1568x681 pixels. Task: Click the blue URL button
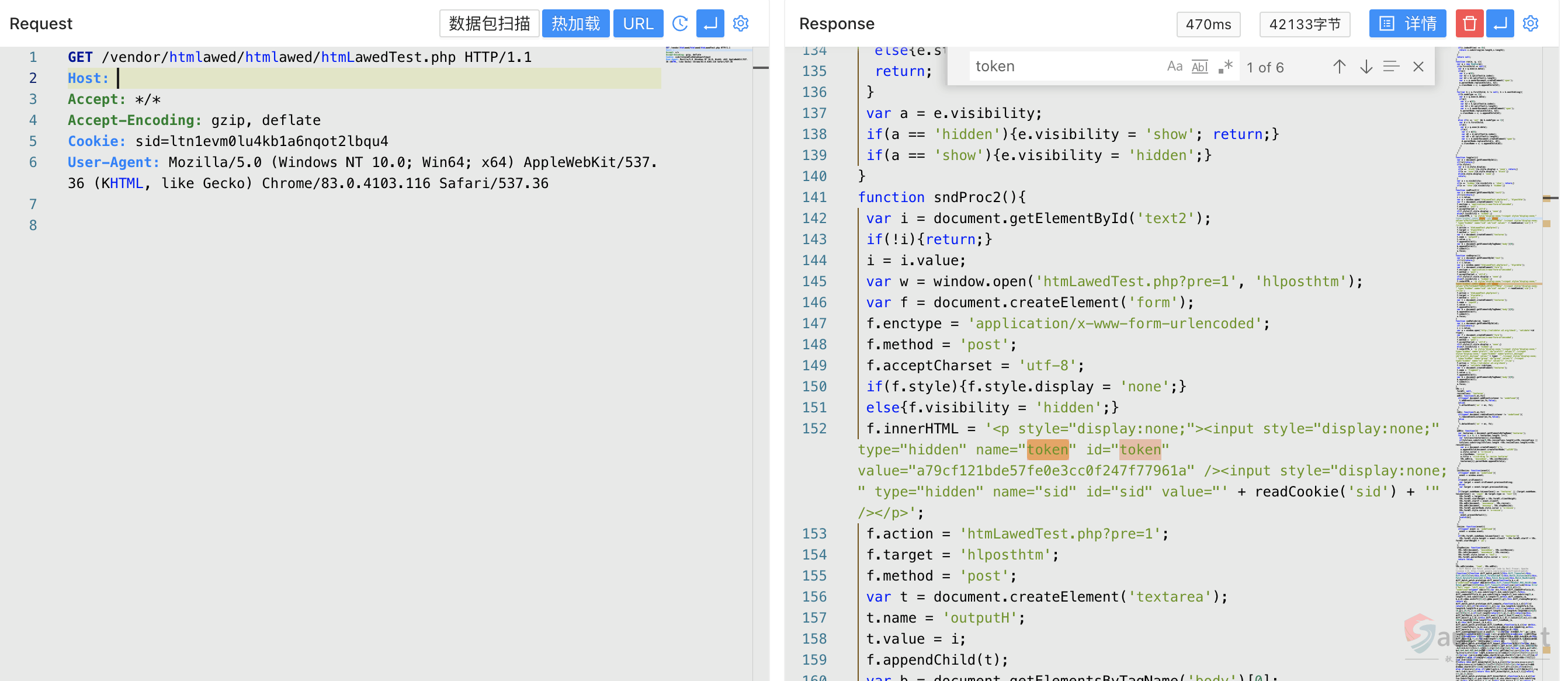click(x=637, y=23)
